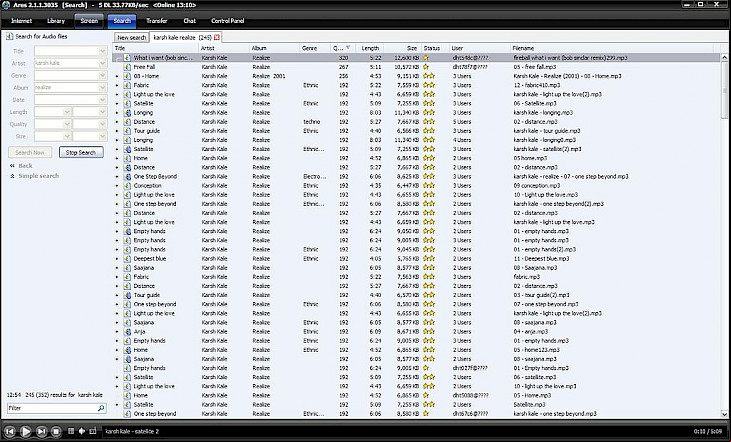
Task: Select filename "11 - Deepest blue.mp3"
Action: click(x=541, y=258)
